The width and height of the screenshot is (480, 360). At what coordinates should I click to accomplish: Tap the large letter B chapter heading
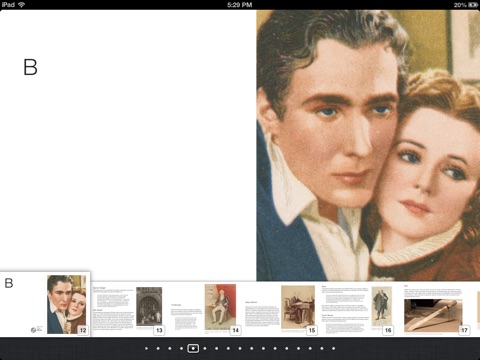click(30, 67)
